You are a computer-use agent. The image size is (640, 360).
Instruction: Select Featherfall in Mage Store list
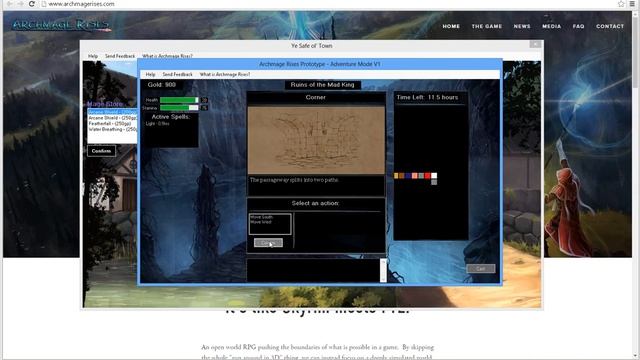[112, 123]
